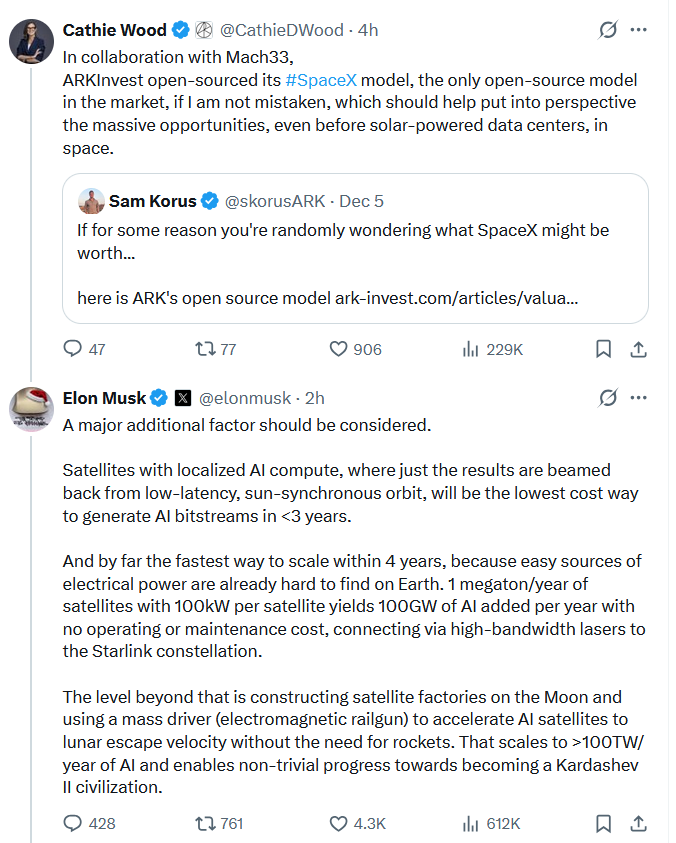Like Cathie Wood's post
Image resolution: width=676 pixels, height=843 pixels.
pyautogui.click(x=337, y=349)
